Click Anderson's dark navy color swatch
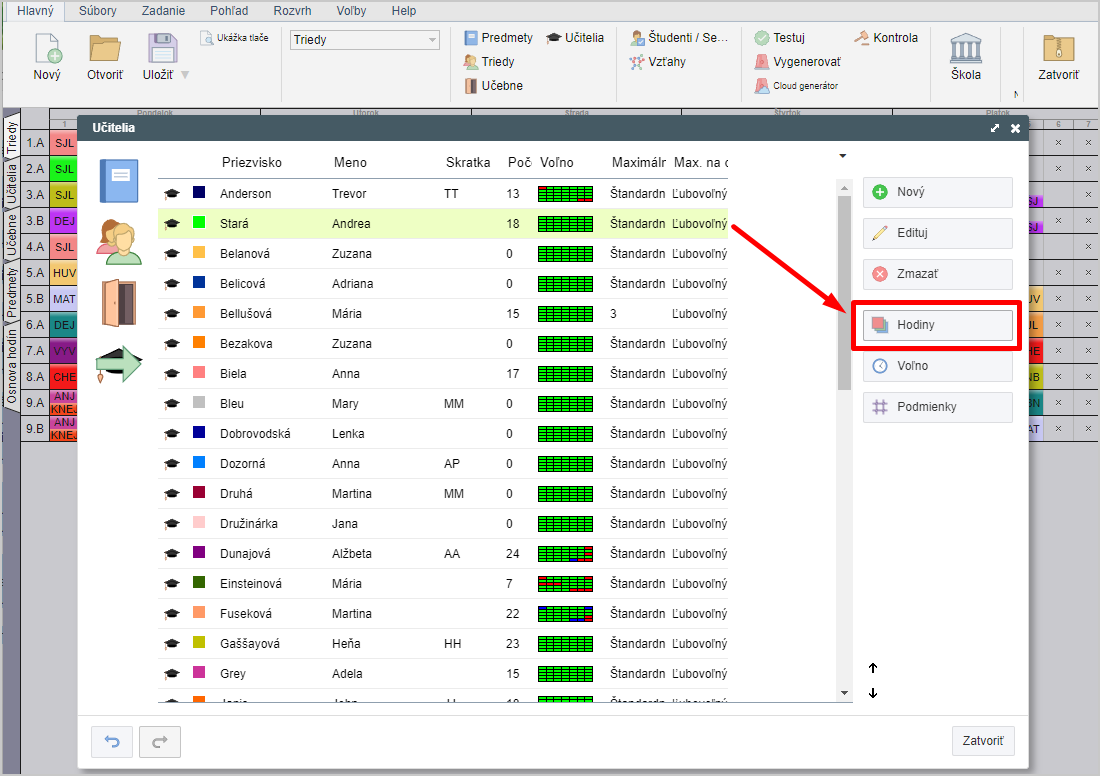1100x776 pixels. (199, 192)
